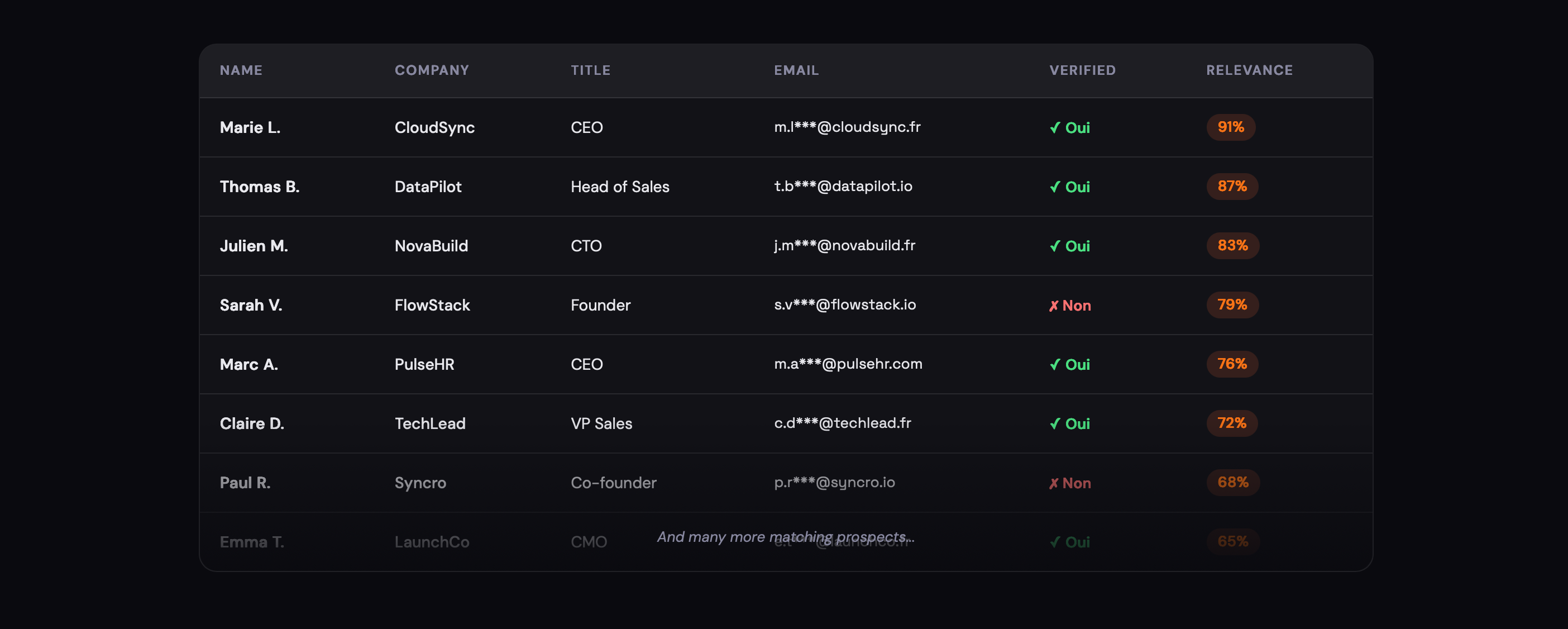Click the RELEVANCE column header
The height and width of the screenshot is (629, 1568).
coord(1249,70)
